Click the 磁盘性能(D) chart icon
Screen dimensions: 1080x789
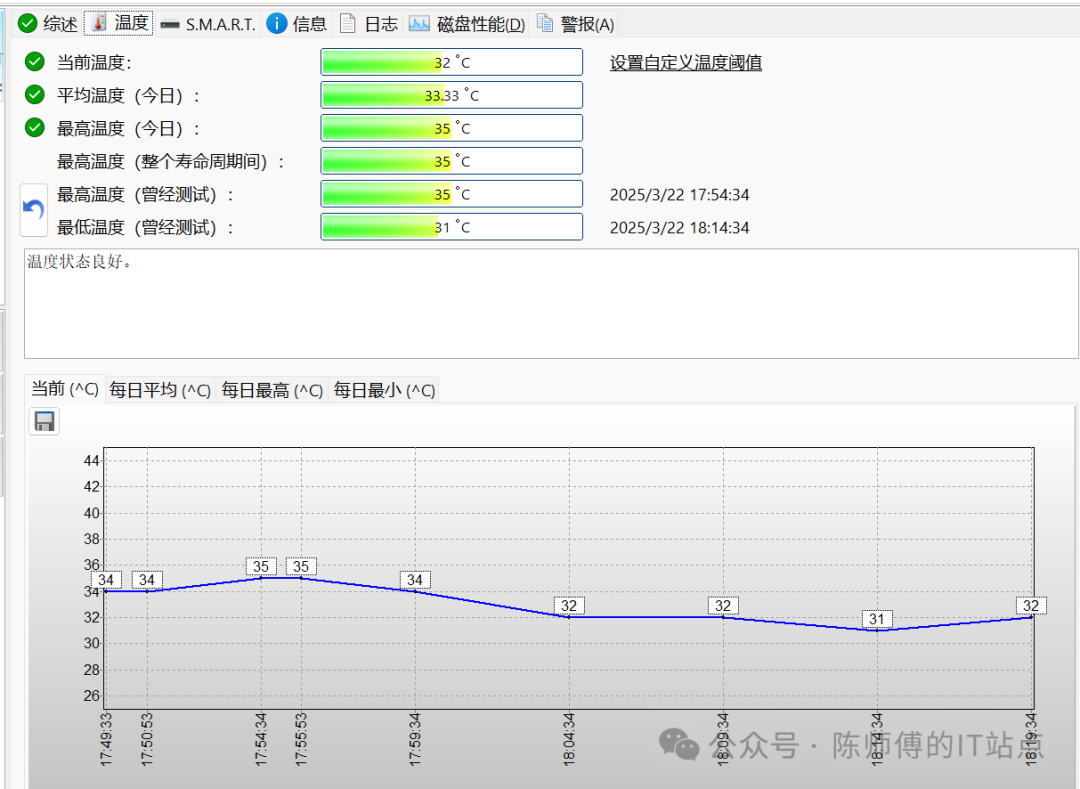pyautogui.click(x=420, y=24)
